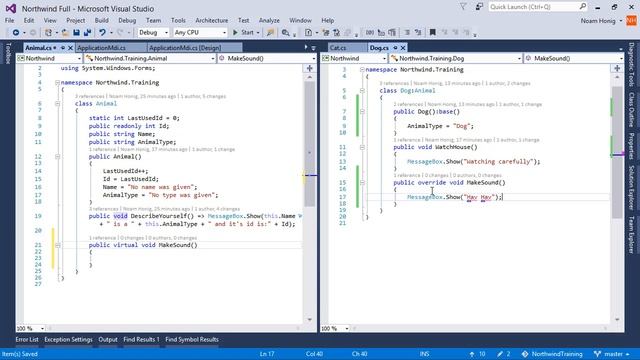The image size is (640, 360).
Task: Open the Architecture menu
Action: coord(211,20)
